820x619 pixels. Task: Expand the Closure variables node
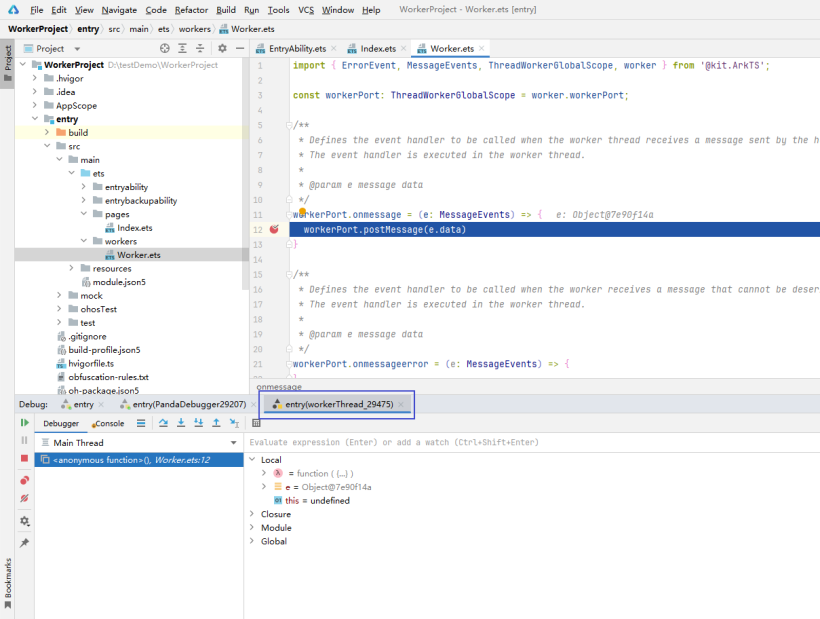click(251, 514)
